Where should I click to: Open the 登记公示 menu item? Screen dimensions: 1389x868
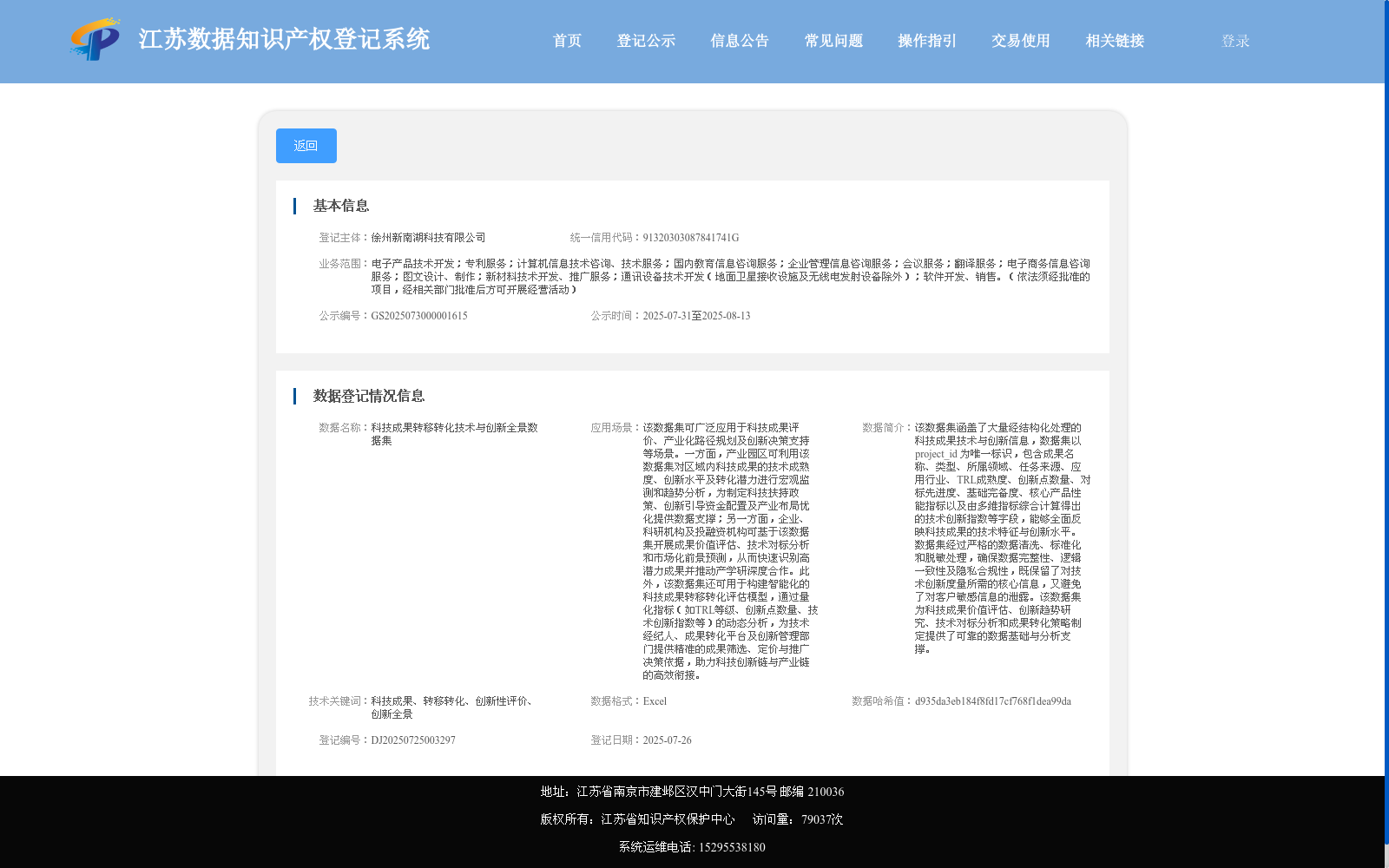click(x=646, y=41)
